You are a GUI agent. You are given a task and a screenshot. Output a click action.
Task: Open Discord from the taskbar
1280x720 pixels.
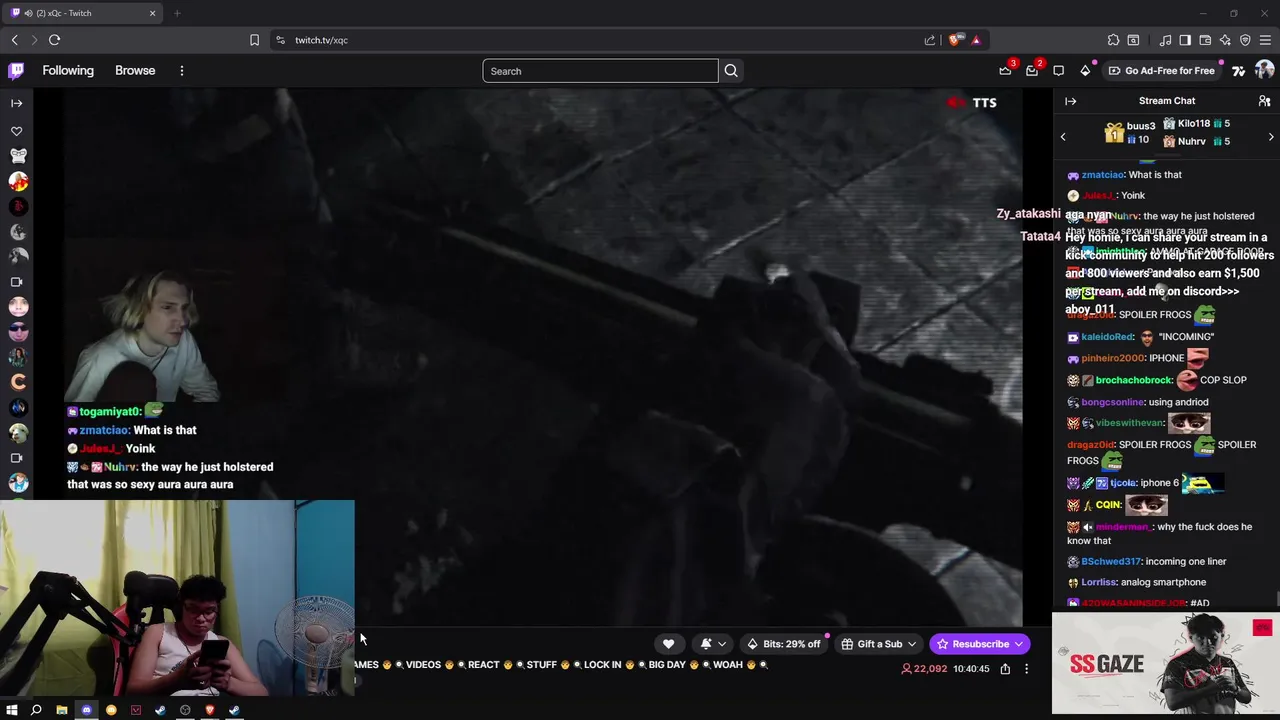coord(86,710)
